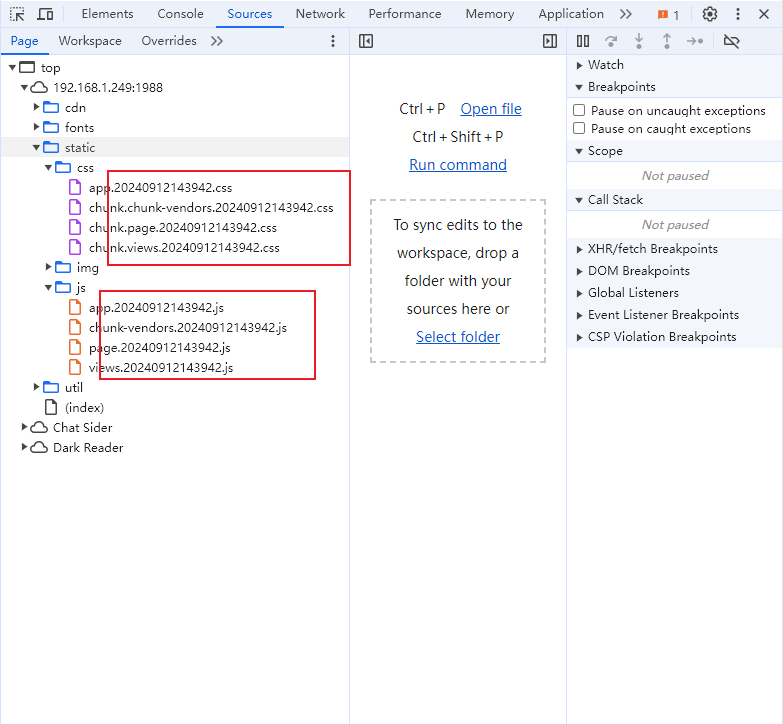This screenshot has width=783, height=724.
Task: Open chunk.page.20240912143942.css file
Action: pyautogui.click(x=183, y=228)
